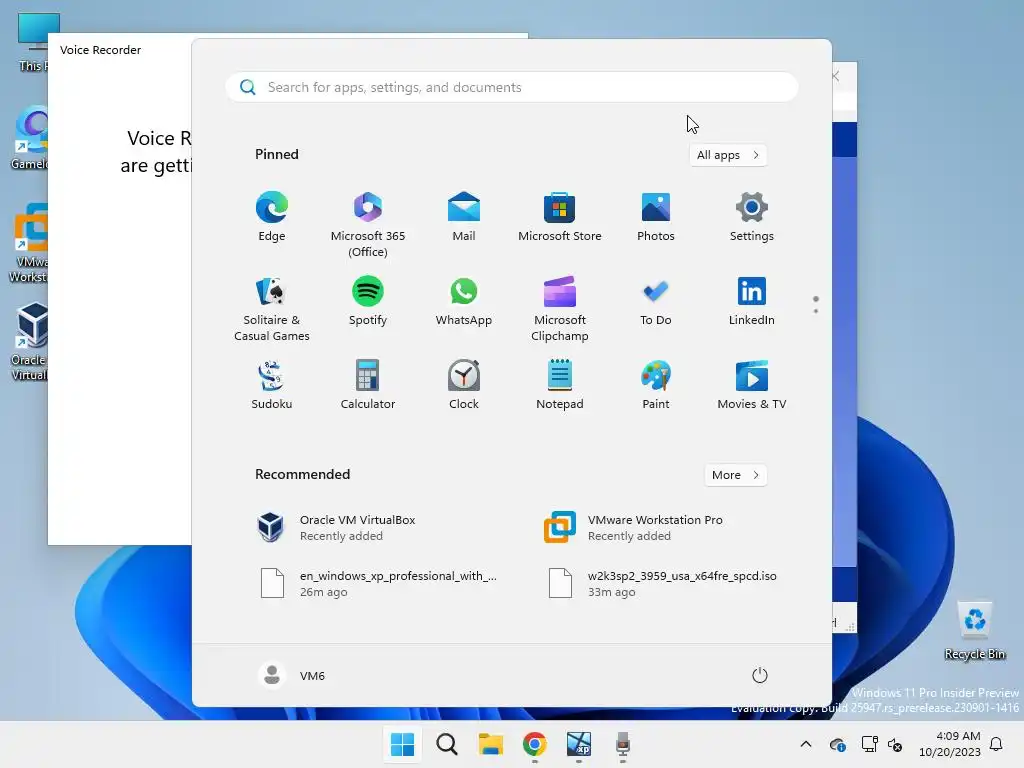Open the Recycle Bin desktop icon
This screenshot has height=768, width=1024.
[975, 630]
